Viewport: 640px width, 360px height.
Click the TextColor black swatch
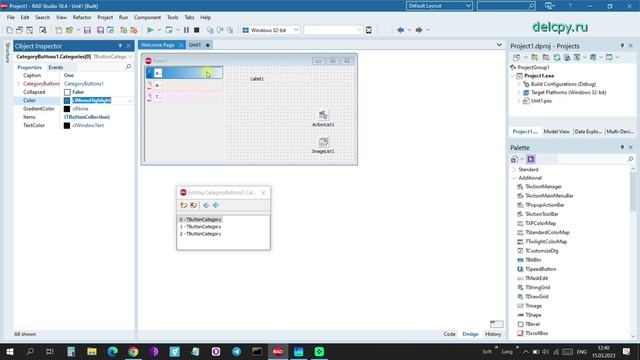point(67,126)
